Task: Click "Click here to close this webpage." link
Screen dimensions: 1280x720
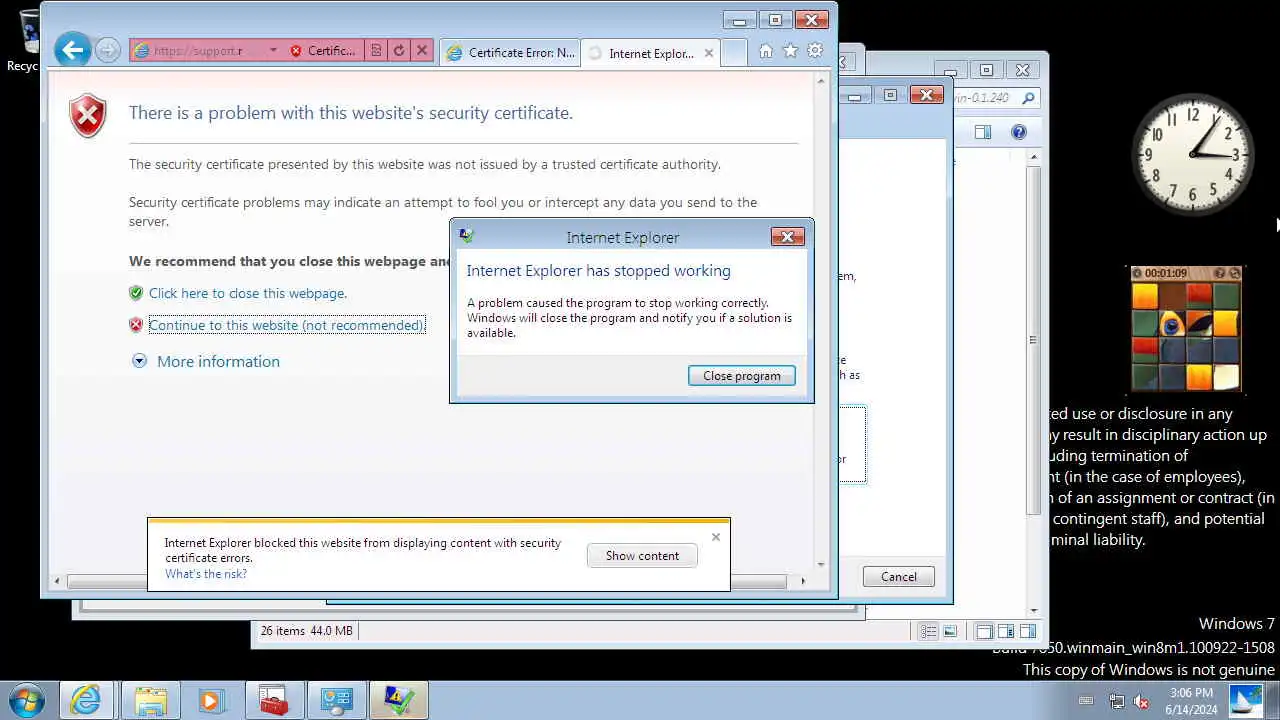Action: tap(248, 293)
